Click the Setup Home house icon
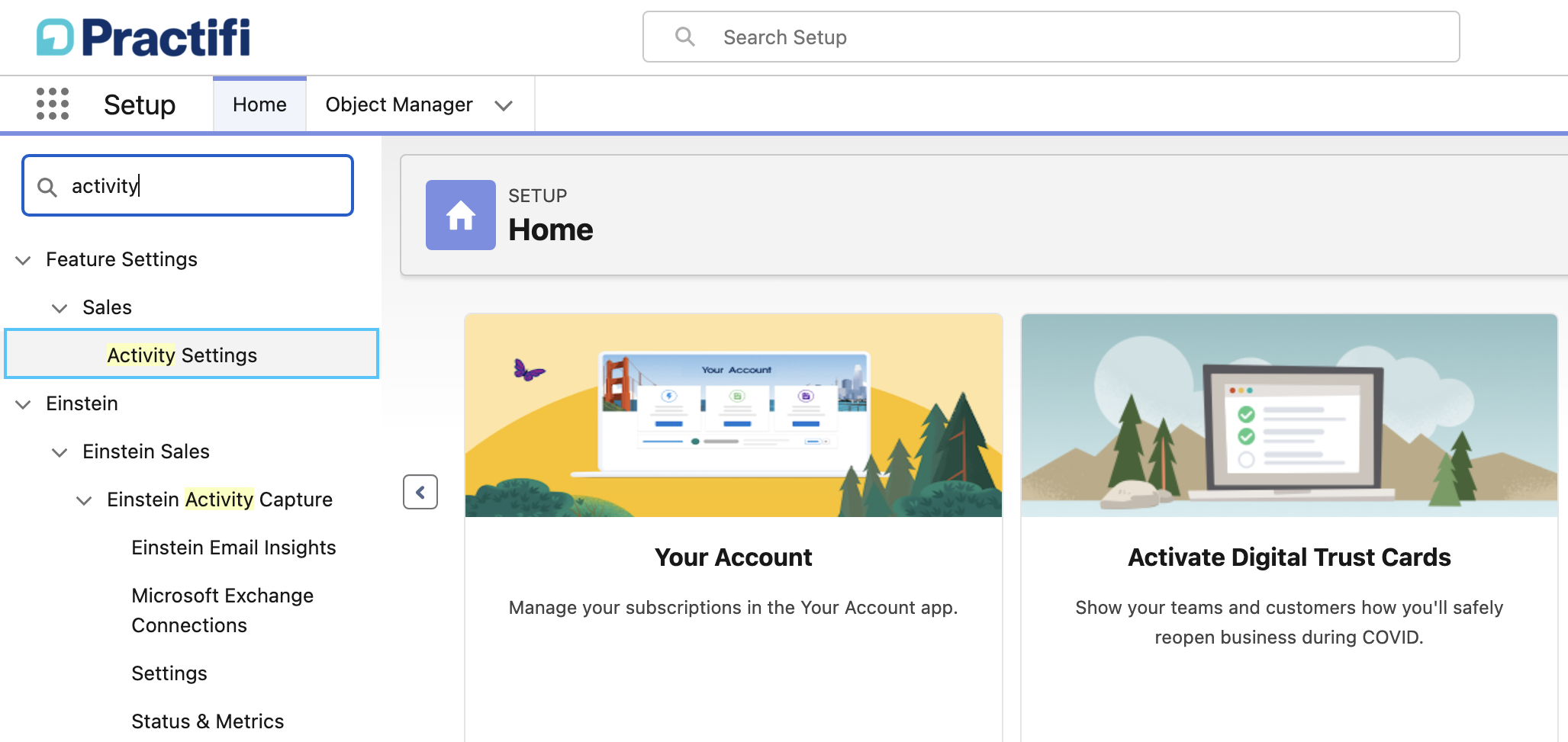This screenshot has width=1568, height=742. click(x=461, y=215)
